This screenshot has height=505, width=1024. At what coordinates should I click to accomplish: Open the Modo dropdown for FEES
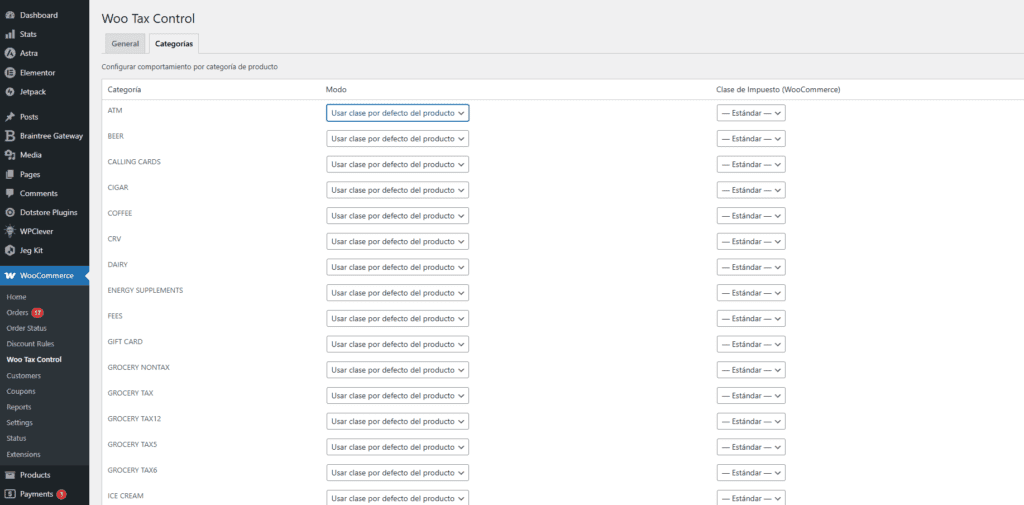[398, 318]
